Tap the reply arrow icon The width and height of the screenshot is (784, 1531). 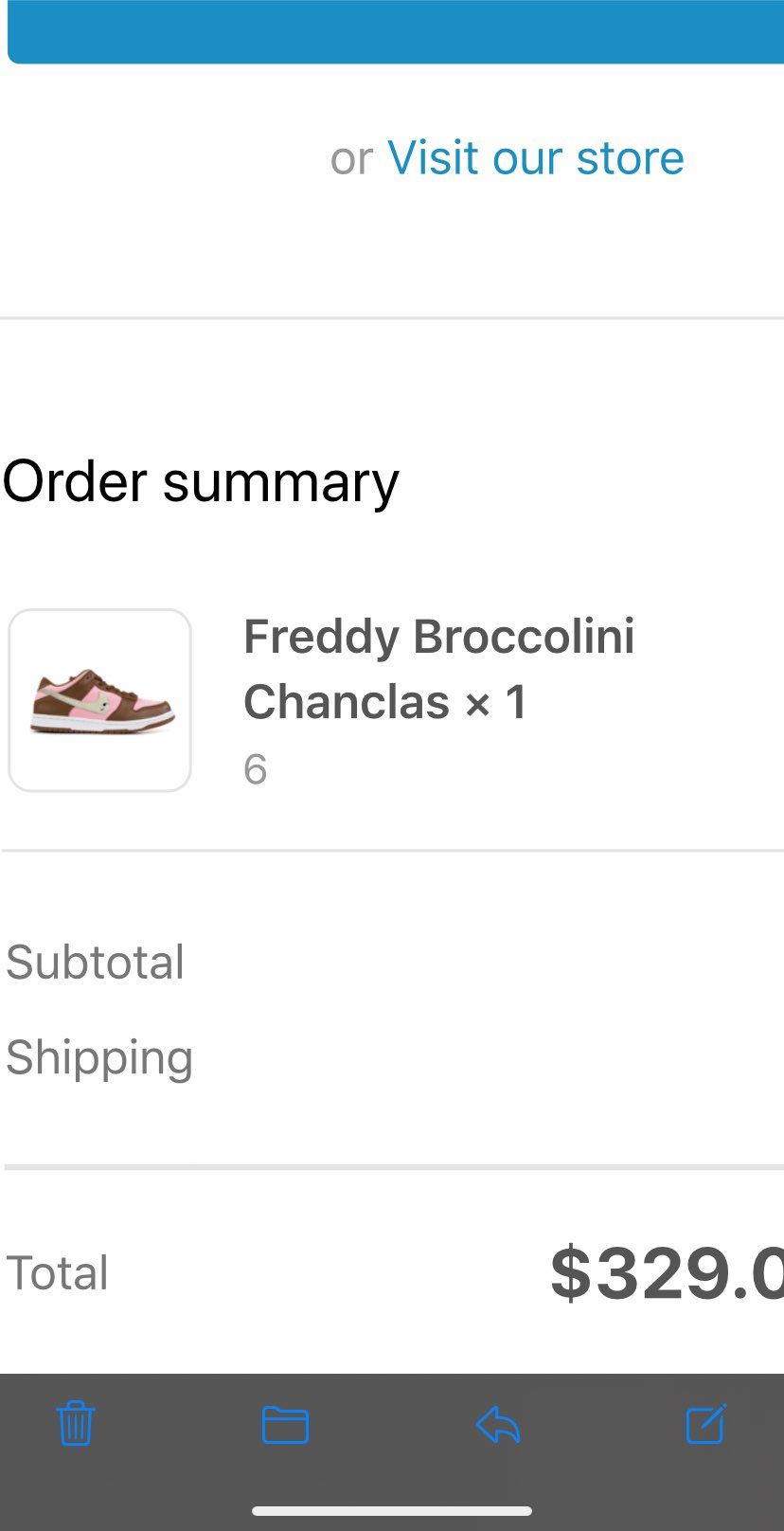click(x=498, y=1424)
